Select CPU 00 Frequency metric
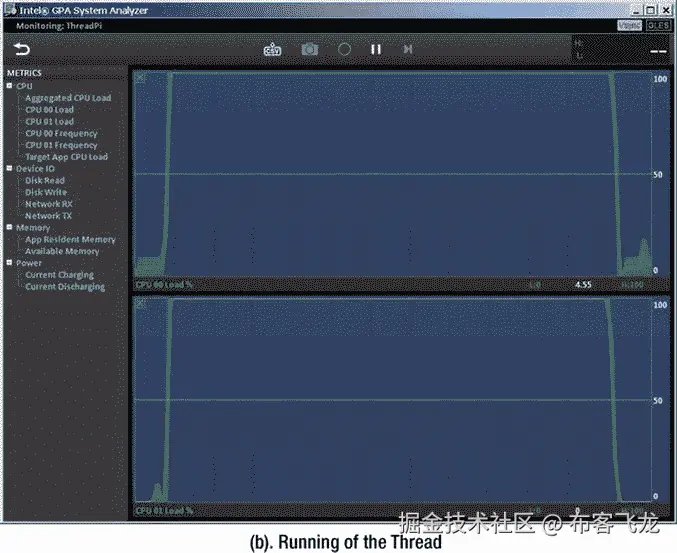677x553 pixels. [x=61, y=133]
